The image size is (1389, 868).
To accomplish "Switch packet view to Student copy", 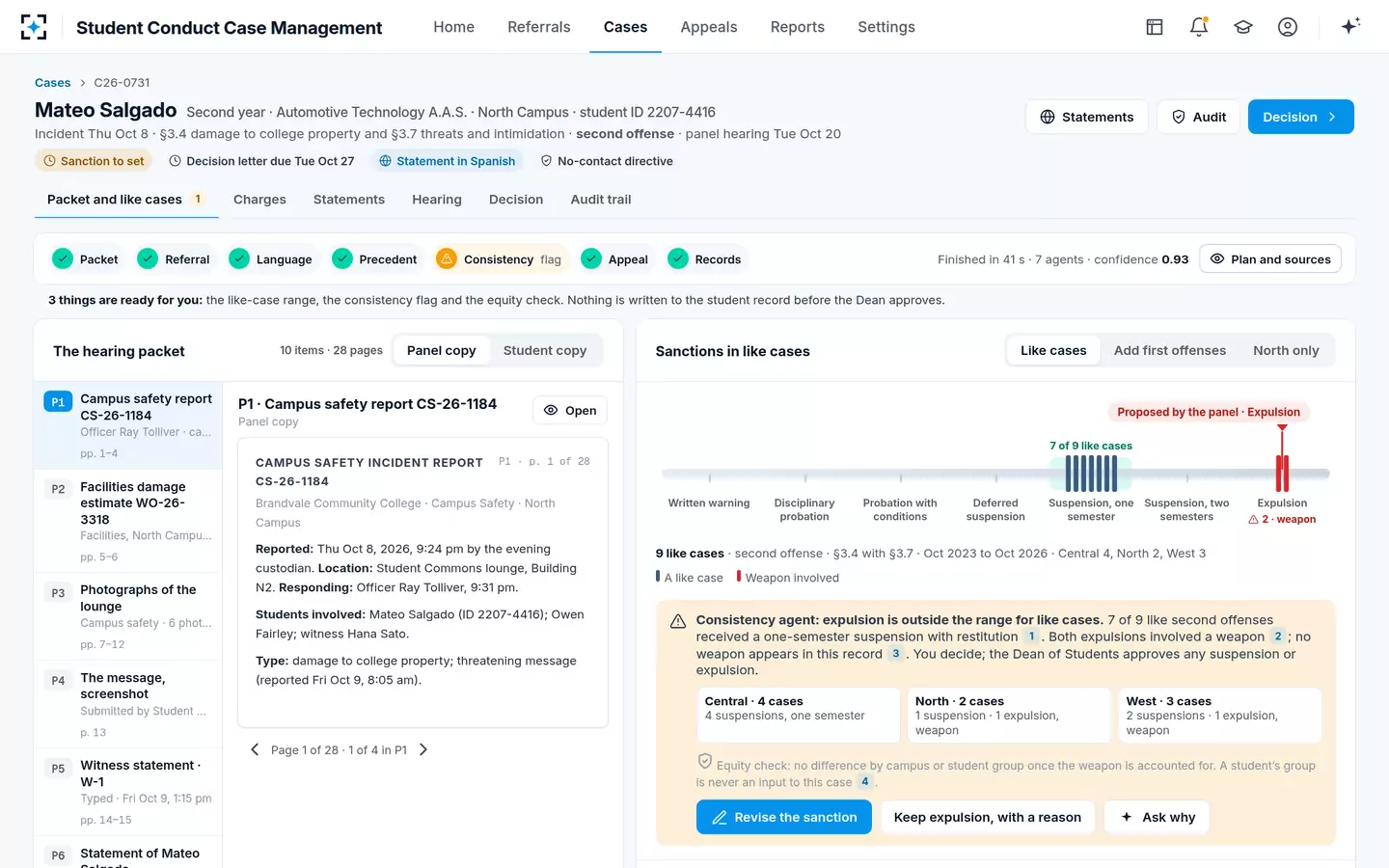I will 545,350.
